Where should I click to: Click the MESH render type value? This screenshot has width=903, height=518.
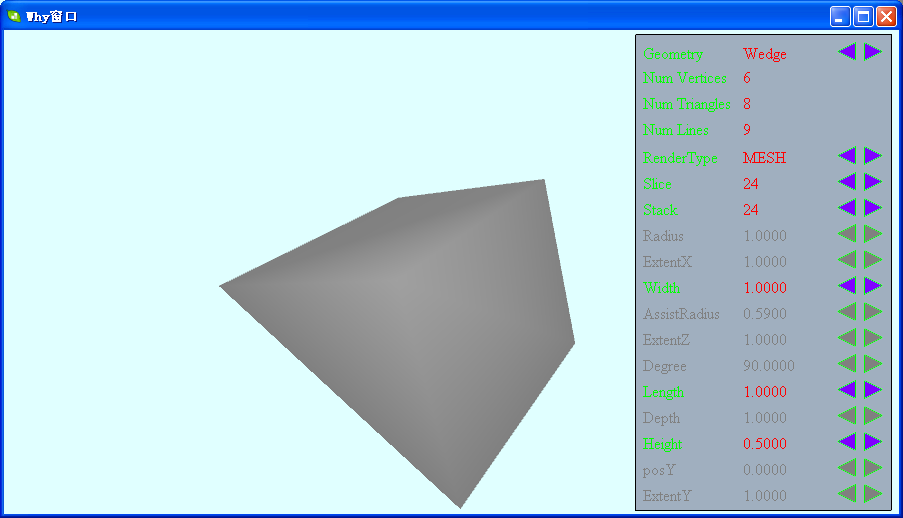pyautogui.click(x=764, y=158)
